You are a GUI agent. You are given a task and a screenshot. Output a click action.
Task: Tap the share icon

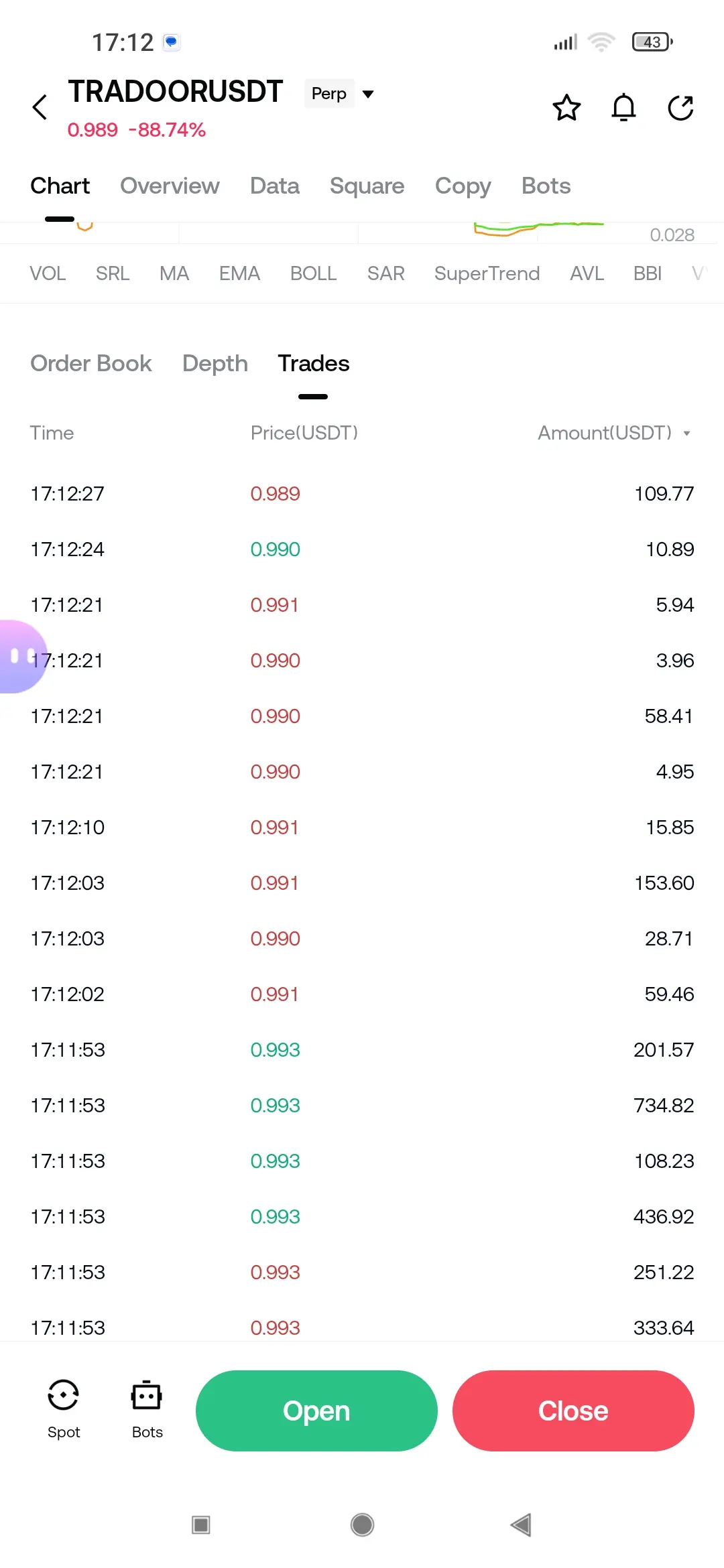coord(680,107)
